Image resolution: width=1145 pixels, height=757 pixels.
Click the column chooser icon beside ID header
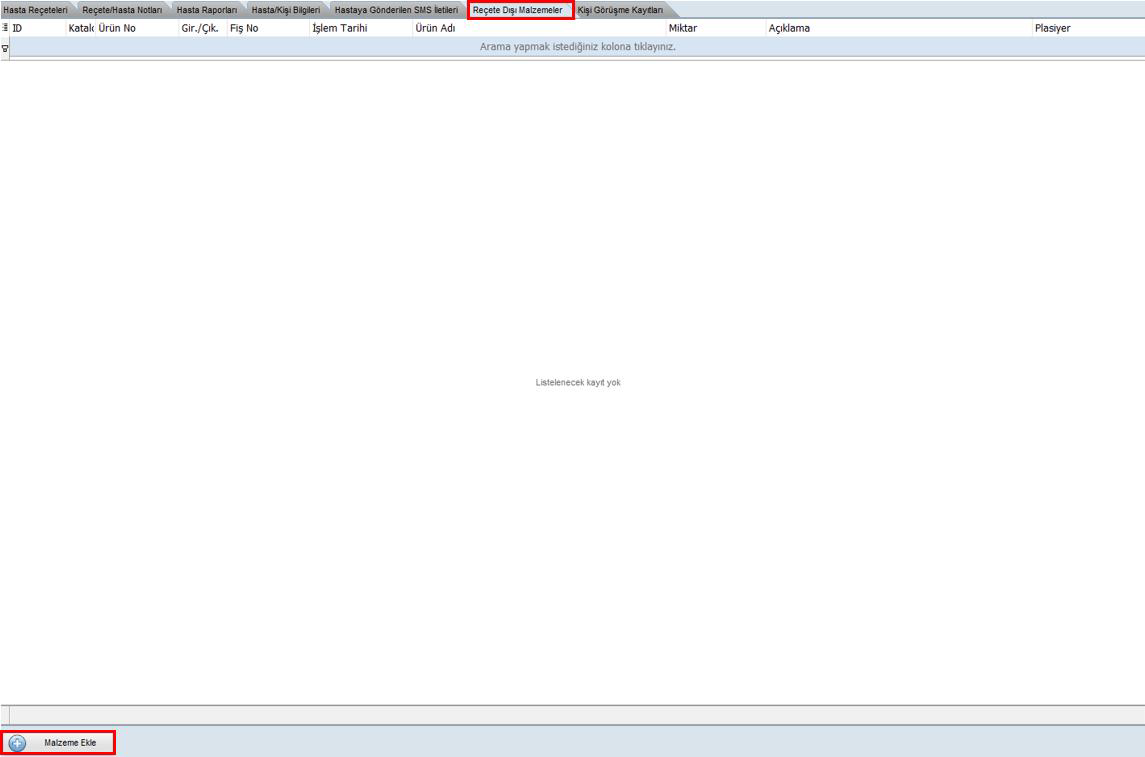point(5,29)
